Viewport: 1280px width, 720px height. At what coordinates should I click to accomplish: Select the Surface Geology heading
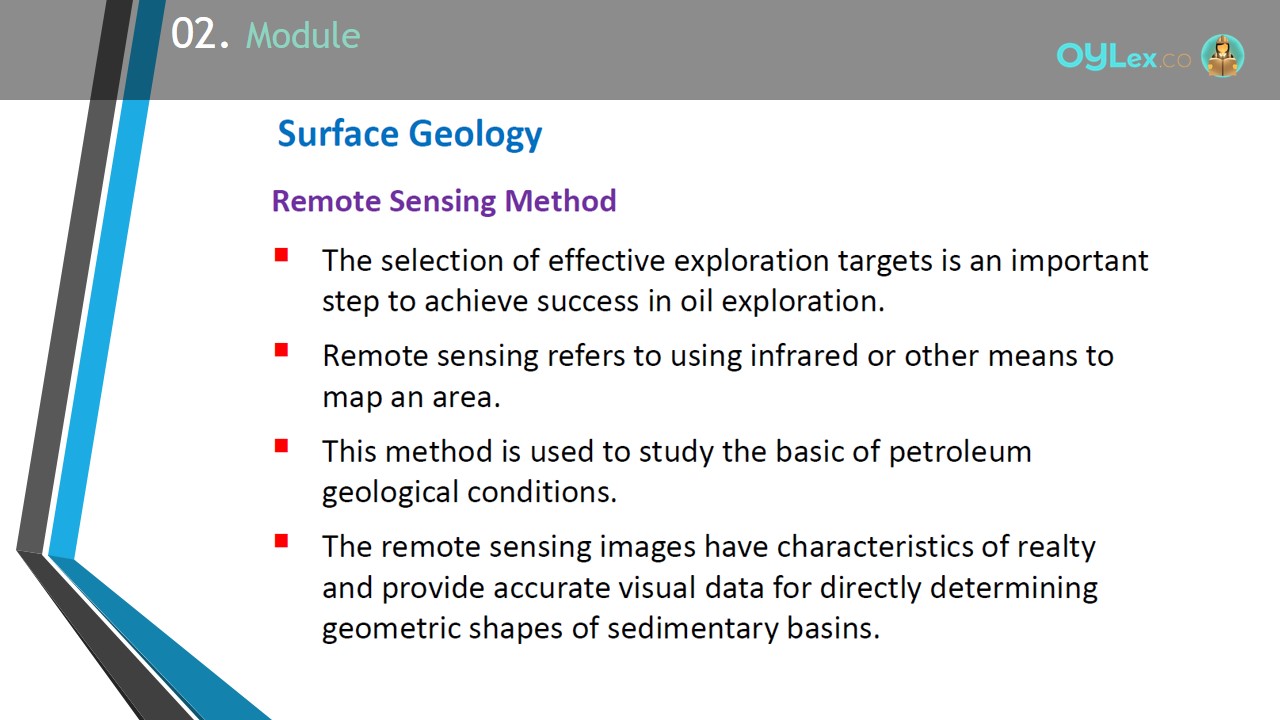(x=410, y=134)
